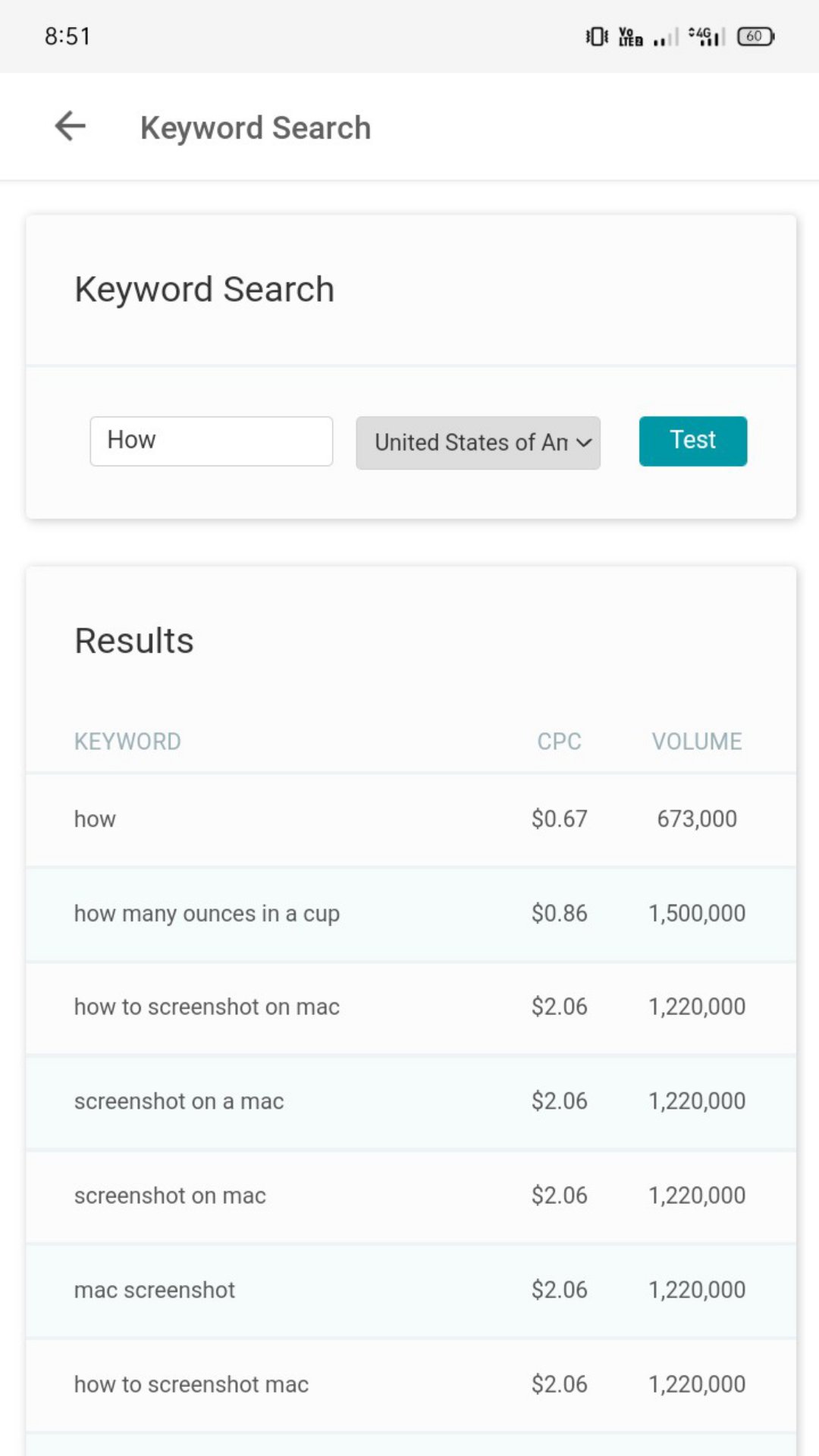Open the United States country dropdown
Image resolution: width=819 pixels, height=1456 pixels.
(478, 442)
